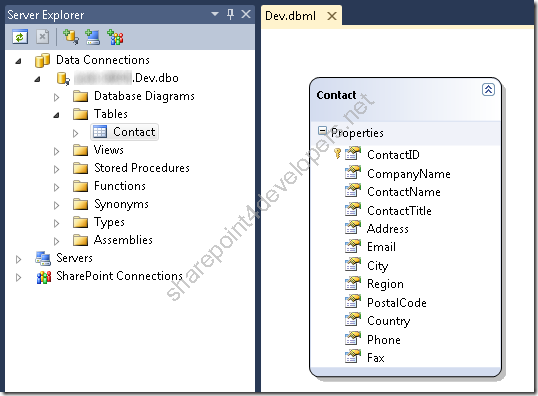Expand the Synonyms folder
Image resolution: width=538 pixels, height=396 pixels.
[56, 205]
